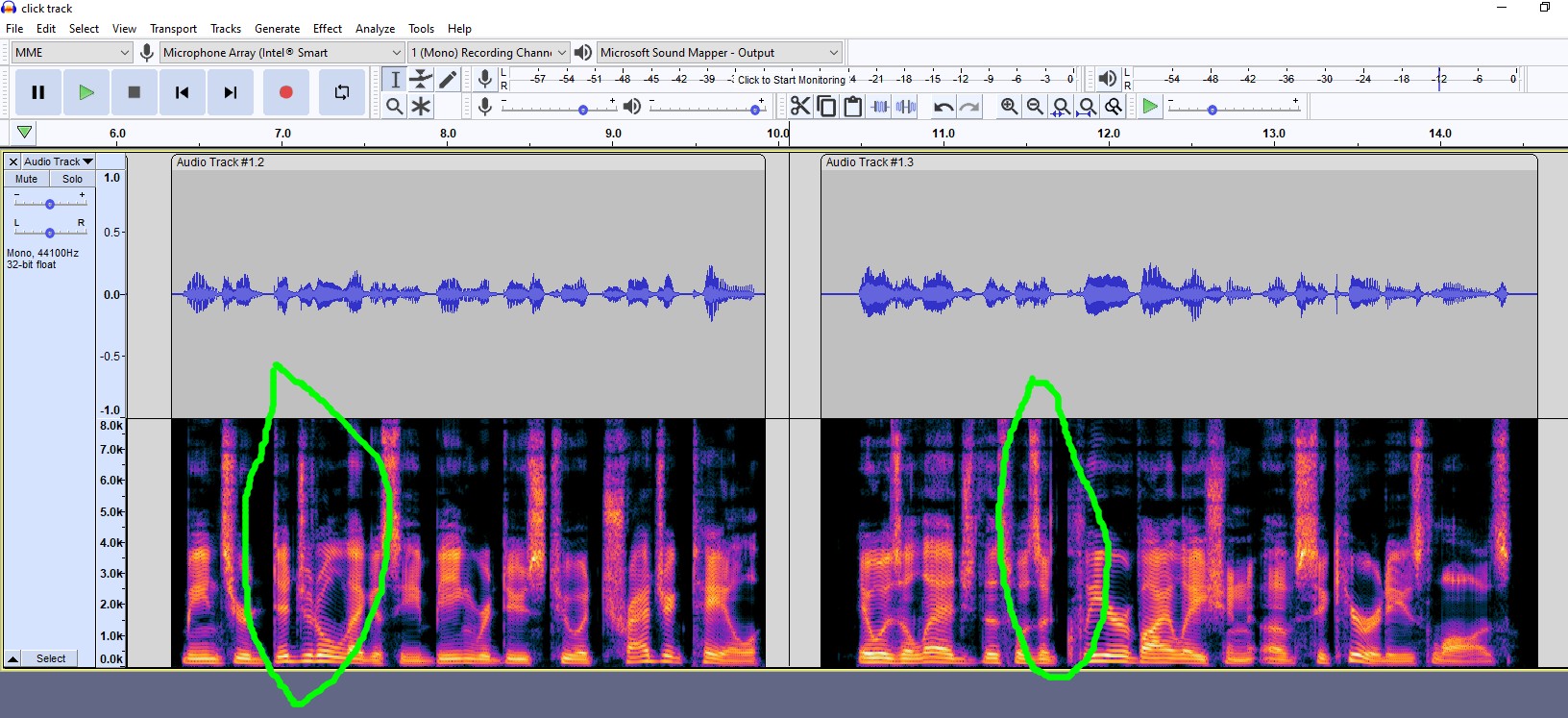Close the audio track with X button
Screen dimensions: 1568x718
pos(13,161)
